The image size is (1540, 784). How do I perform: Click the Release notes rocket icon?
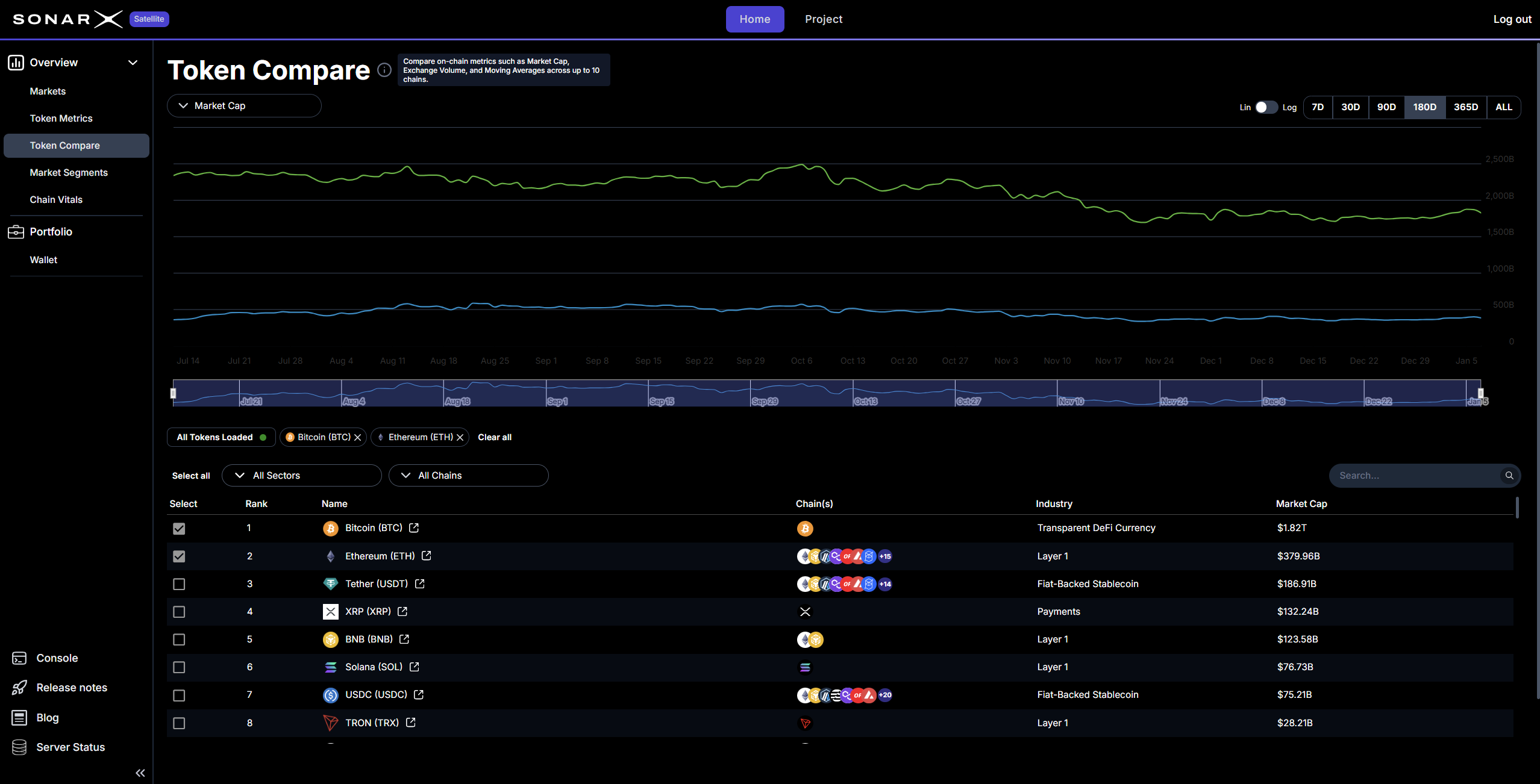point(19,687)
